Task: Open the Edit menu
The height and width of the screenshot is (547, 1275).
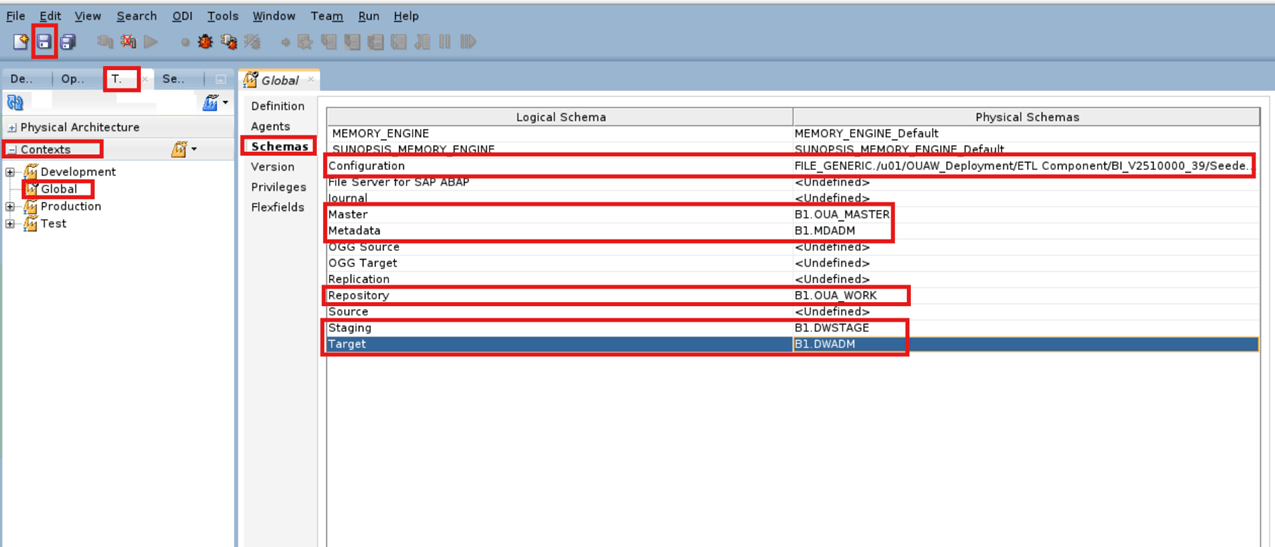Action: point(50,16)
